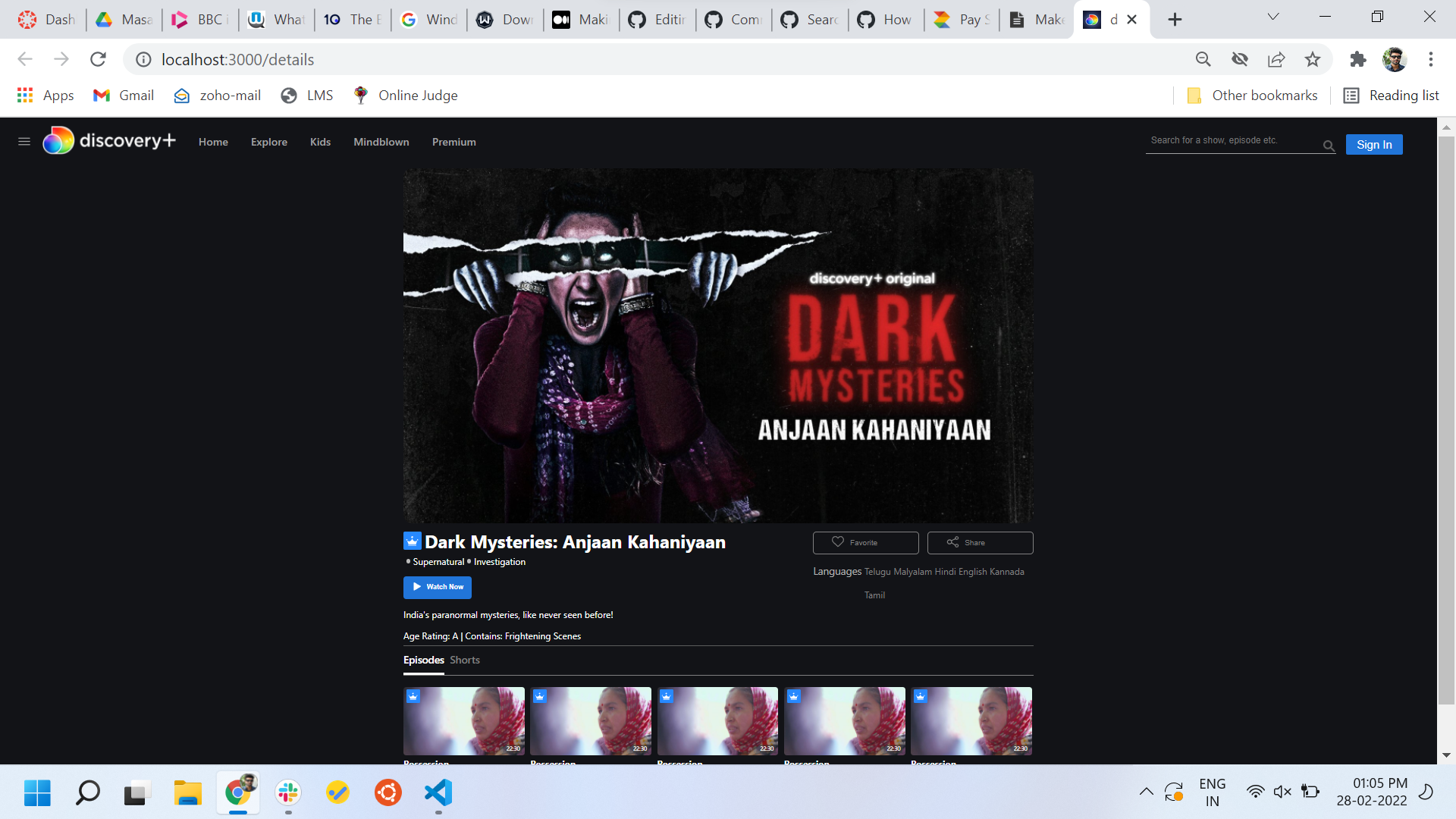1456x819 pixels.
Task: Click the Share button
Action: coord(980,543)
